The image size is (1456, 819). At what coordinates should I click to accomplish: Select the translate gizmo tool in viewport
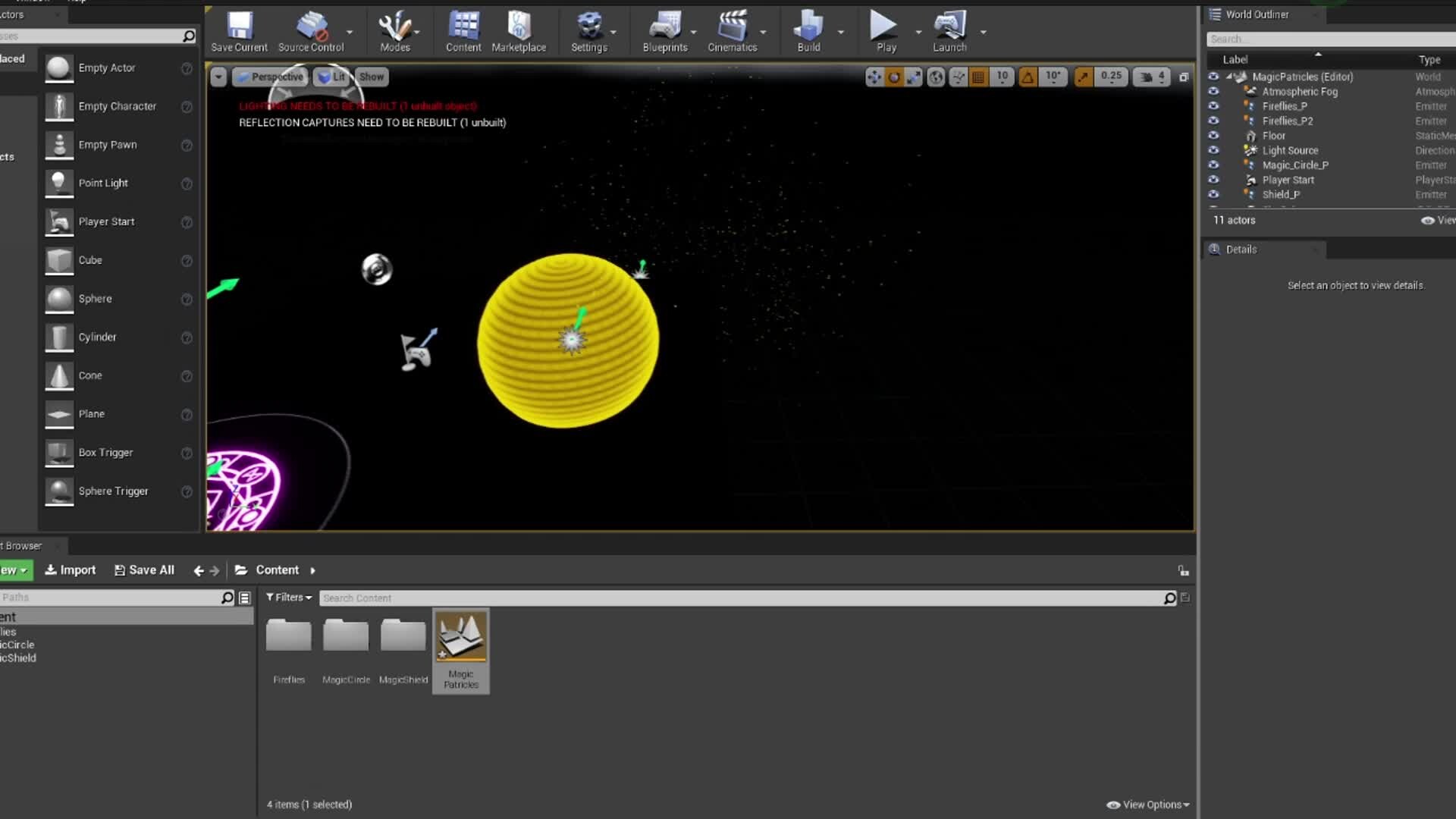click(x=874, y=77)
